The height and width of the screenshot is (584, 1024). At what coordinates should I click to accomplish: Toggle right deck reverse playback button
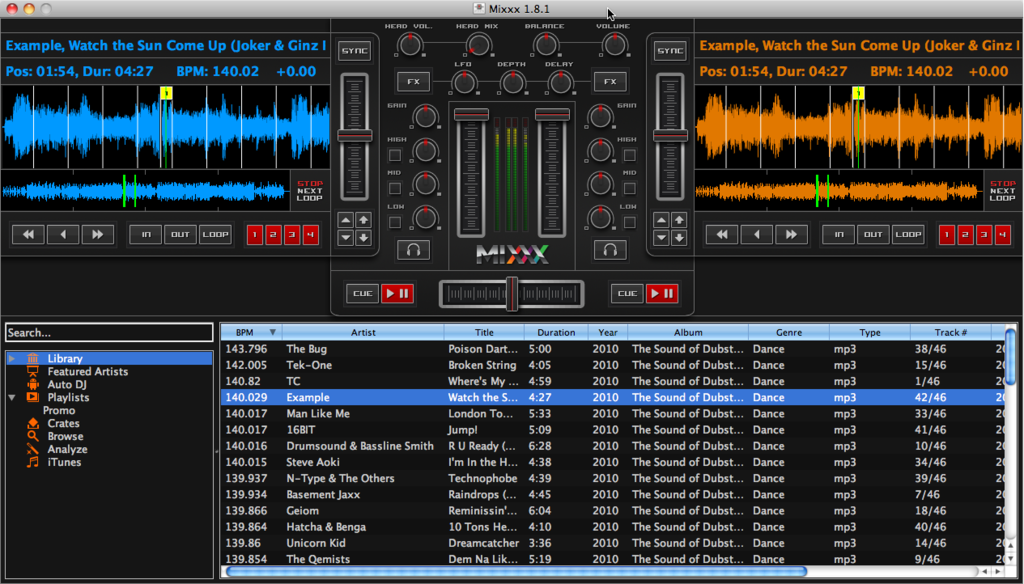tap(756, 235)
